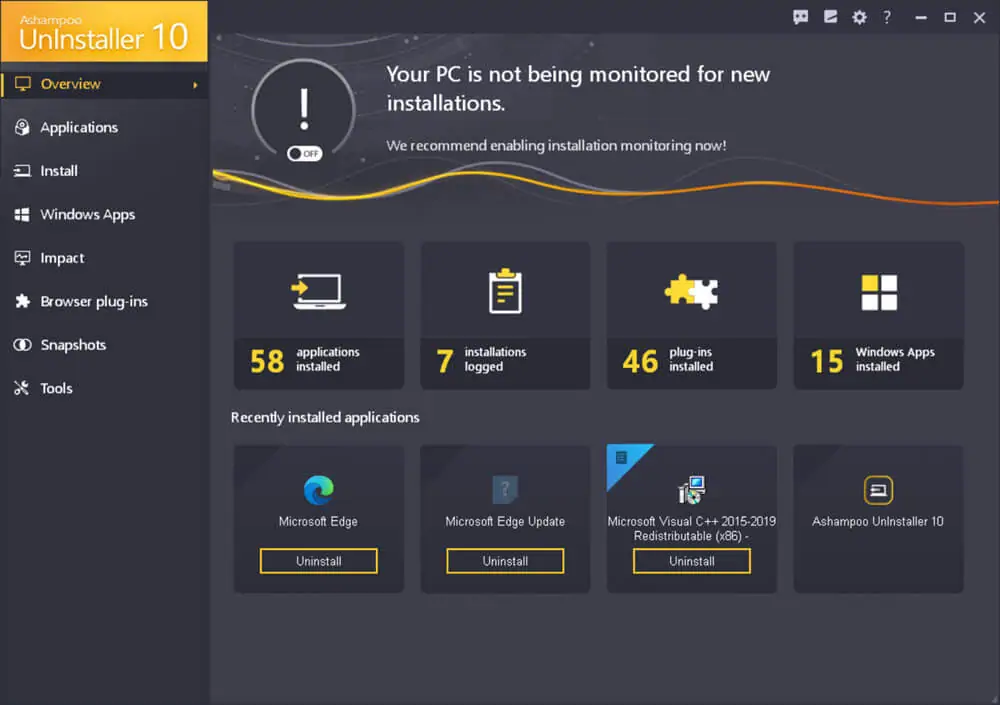Image resolution: width=1000 pixels, height=705 pixels.
Task: Click the Windows tiles icon on Windows Apps card
Action: pyautogui.click(x=879, y=292)
